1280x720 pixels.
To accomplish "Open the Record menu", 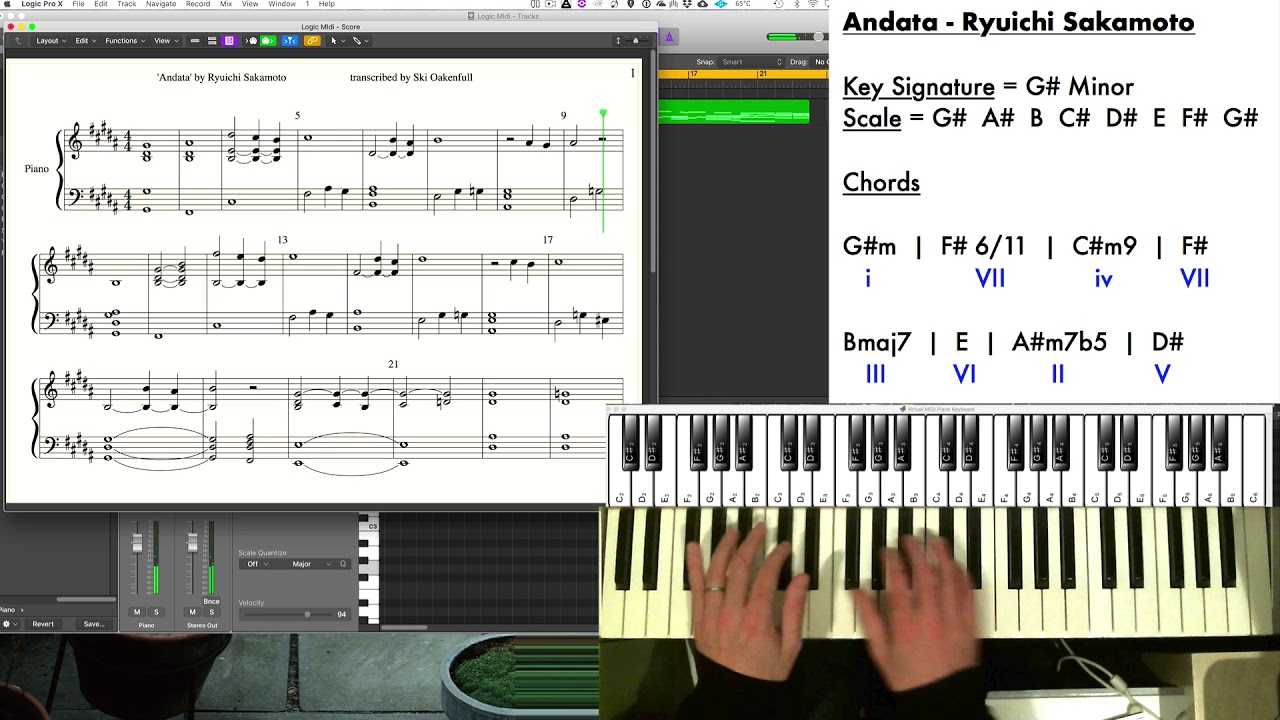I will point(198,4).
